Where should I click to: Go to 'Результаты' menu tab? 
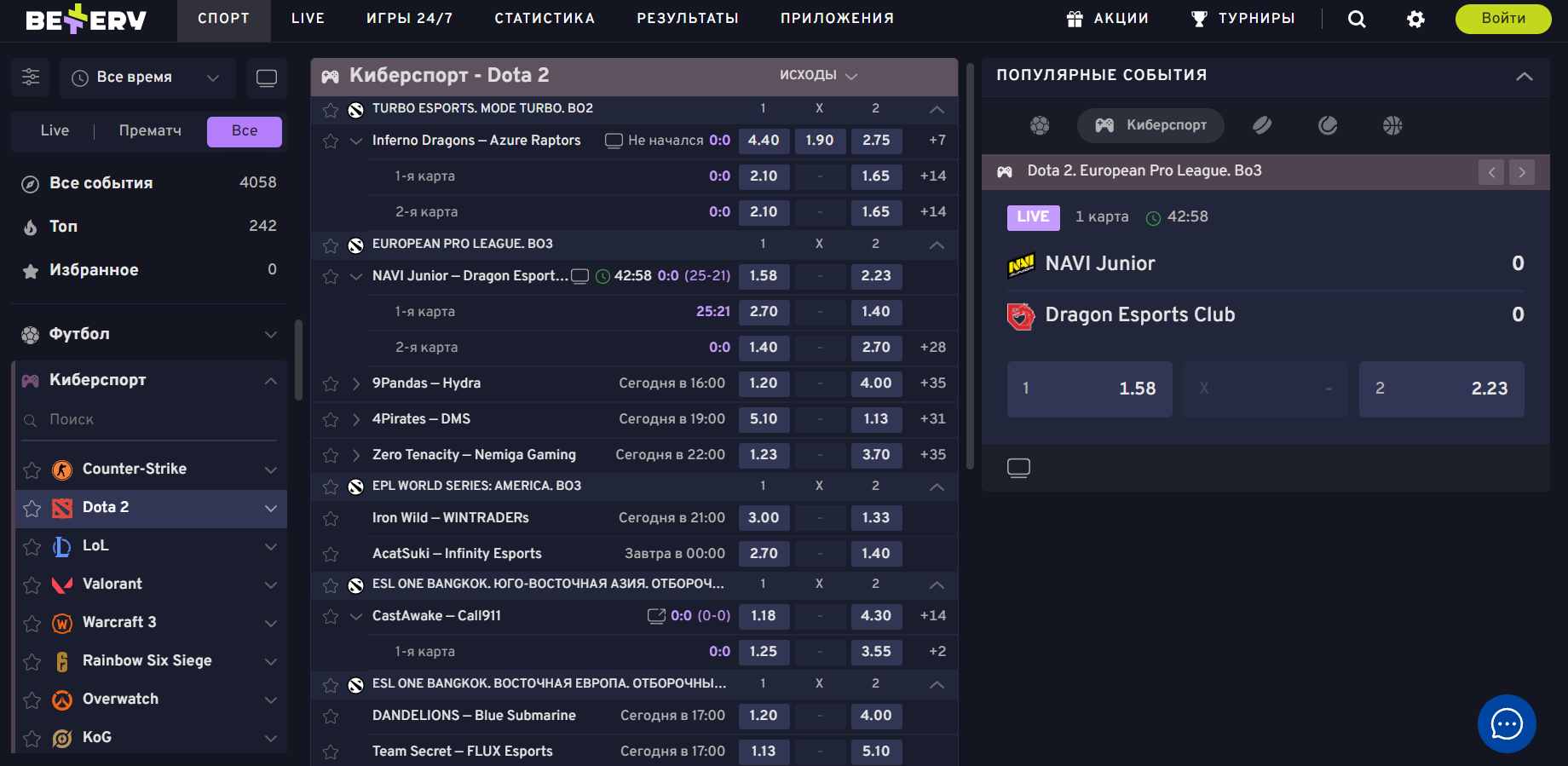pyautogui.click(x=687, y=19)
